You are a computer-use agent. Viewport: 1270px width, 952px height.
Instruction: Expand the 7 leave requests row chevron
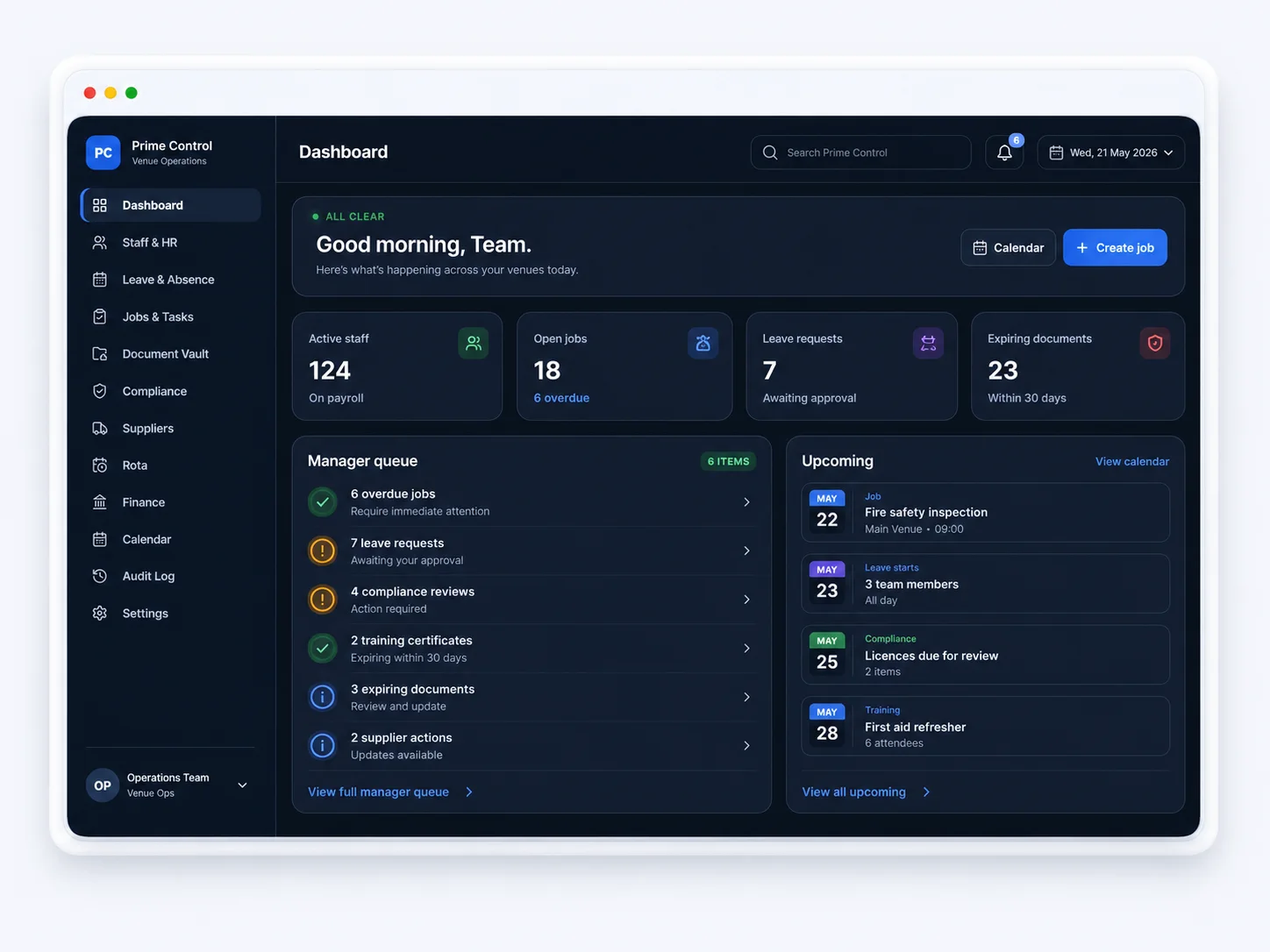coord(746,551)
